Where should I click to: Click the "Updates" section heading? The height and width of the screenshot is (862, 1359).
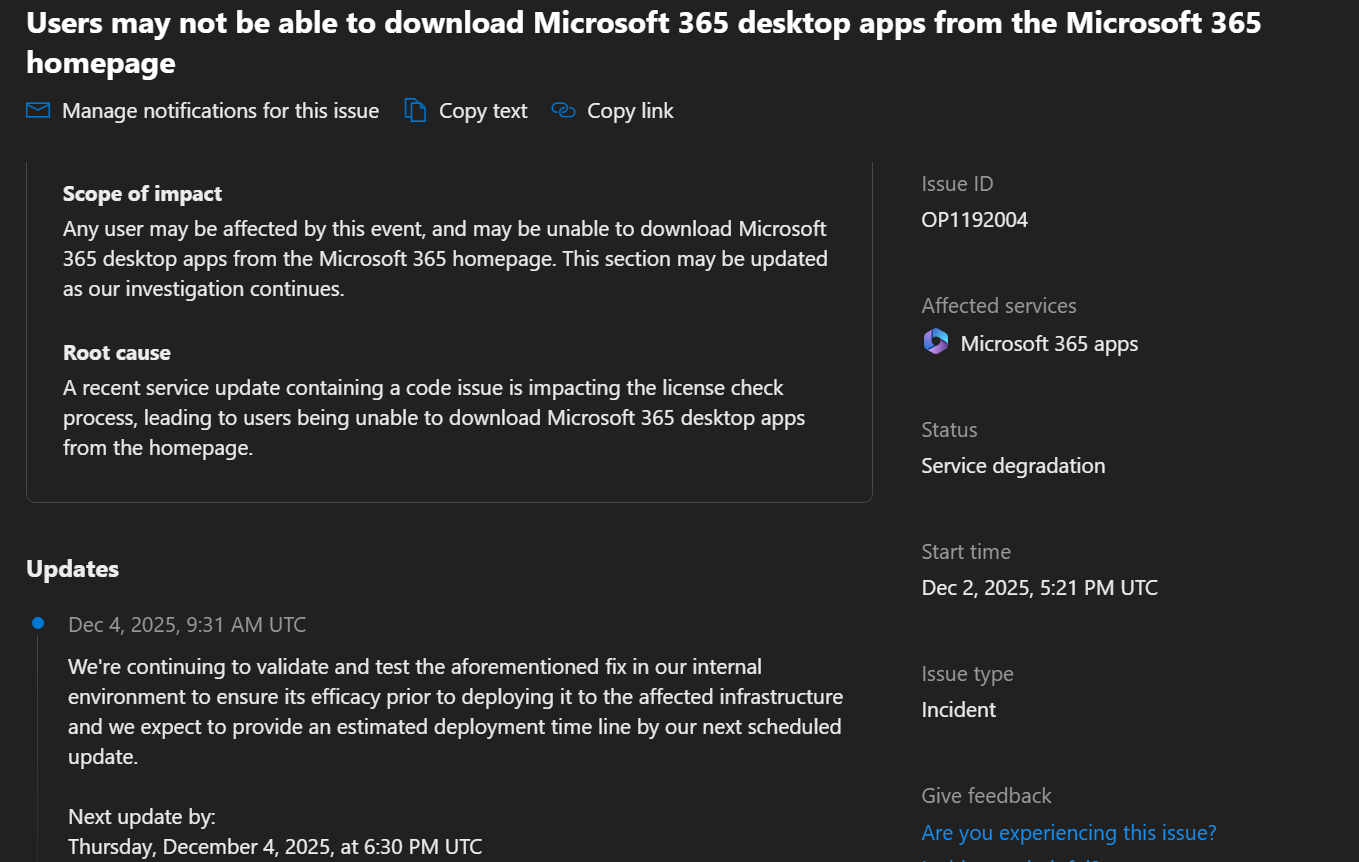[73, 569]
